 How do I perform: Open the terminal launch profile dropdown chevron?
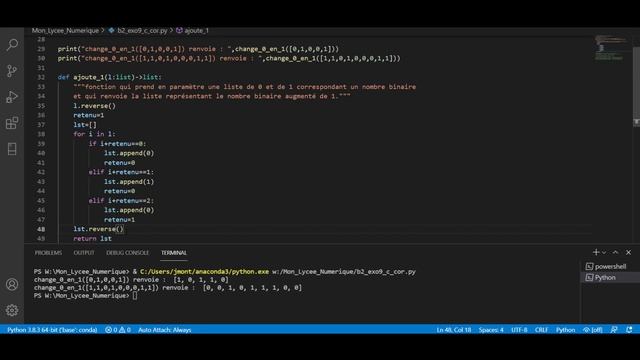604,252
